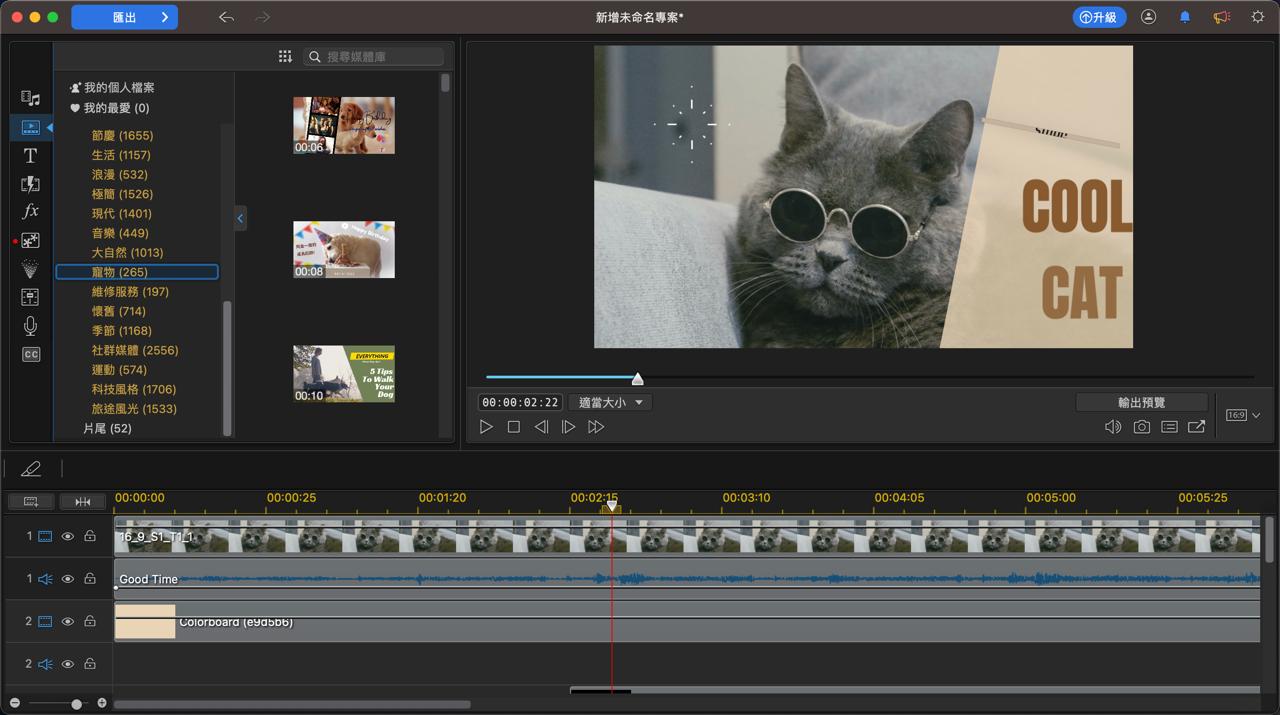Open the 適當大小 zoom dropdown

611,402
